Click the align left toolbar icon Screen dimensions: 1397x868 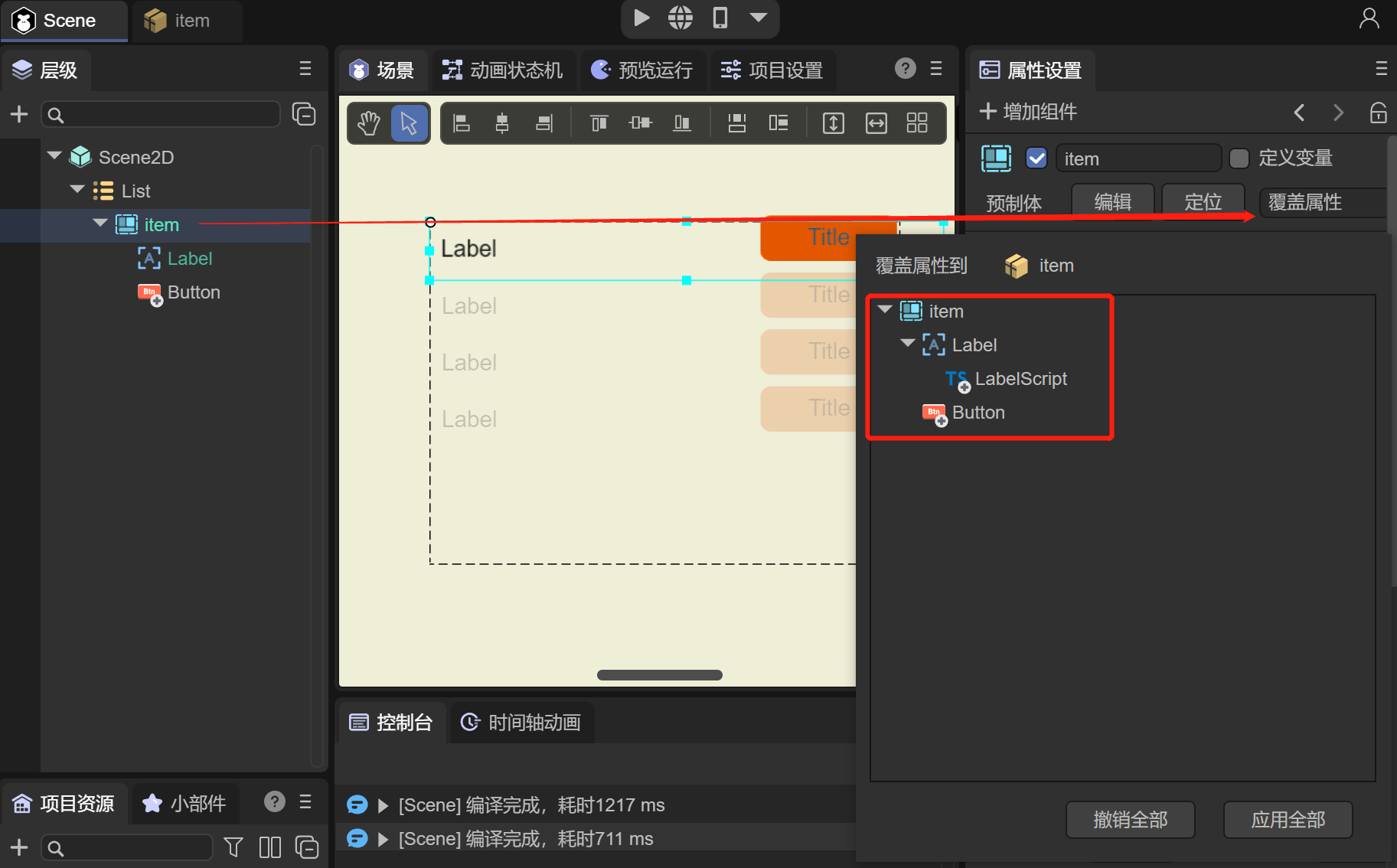[462, 123]
